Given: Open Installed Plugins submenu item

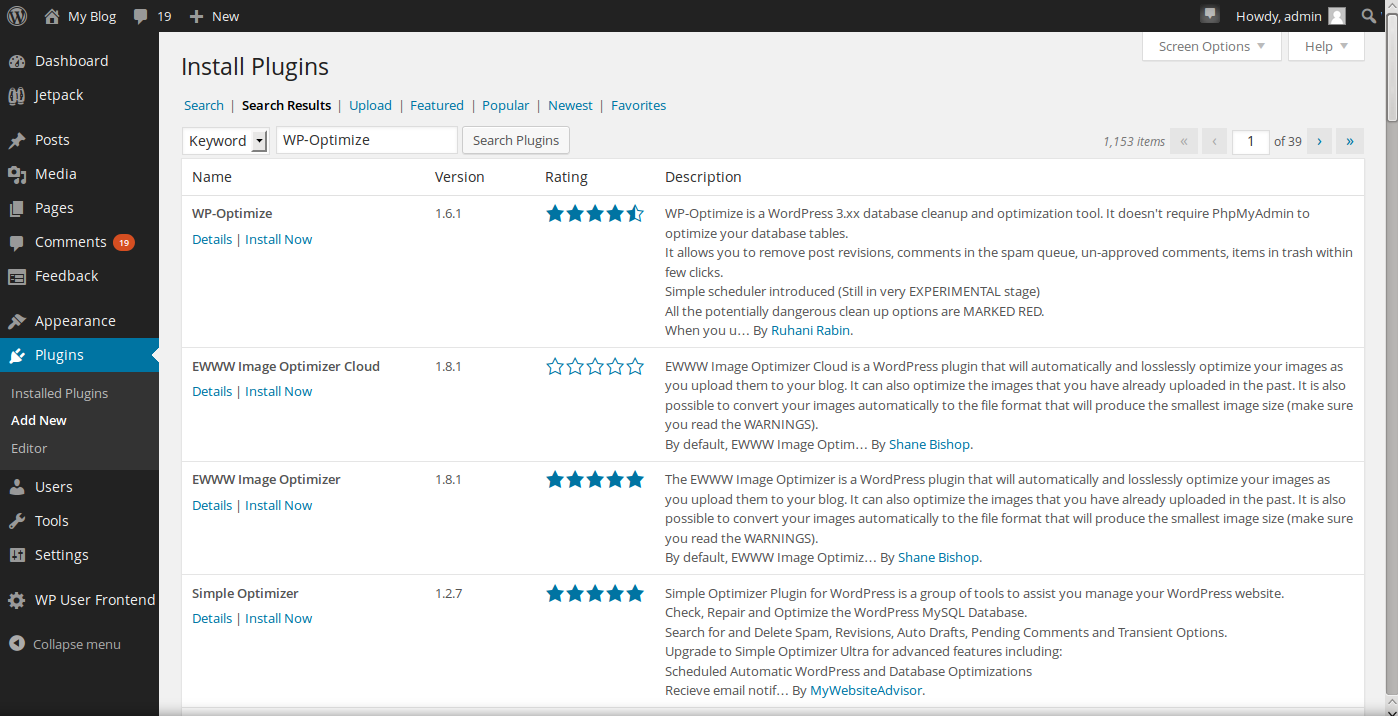Looking at the screenshot, I should [x=59, y=393].
